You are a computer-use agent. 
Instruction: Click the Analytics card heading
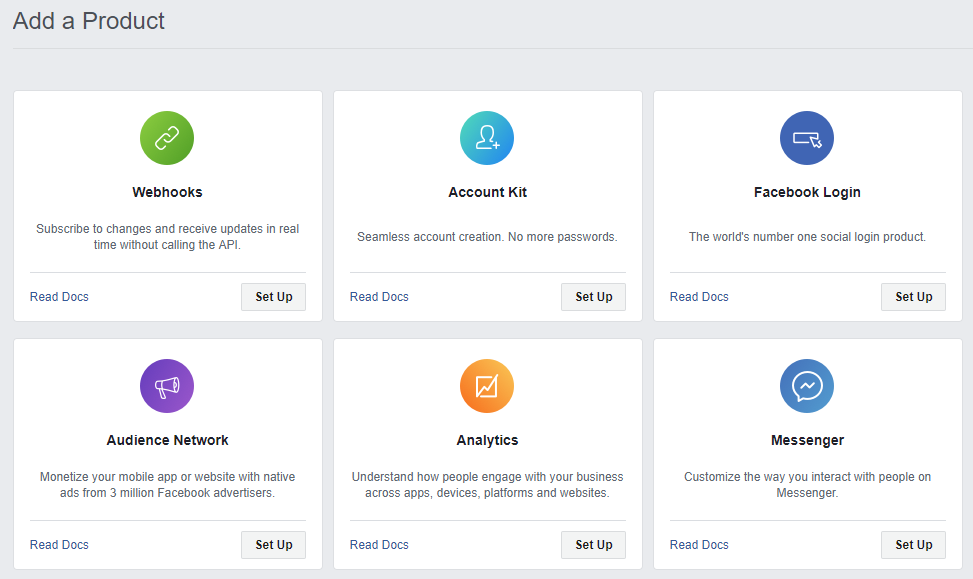[x=487, y=441]
